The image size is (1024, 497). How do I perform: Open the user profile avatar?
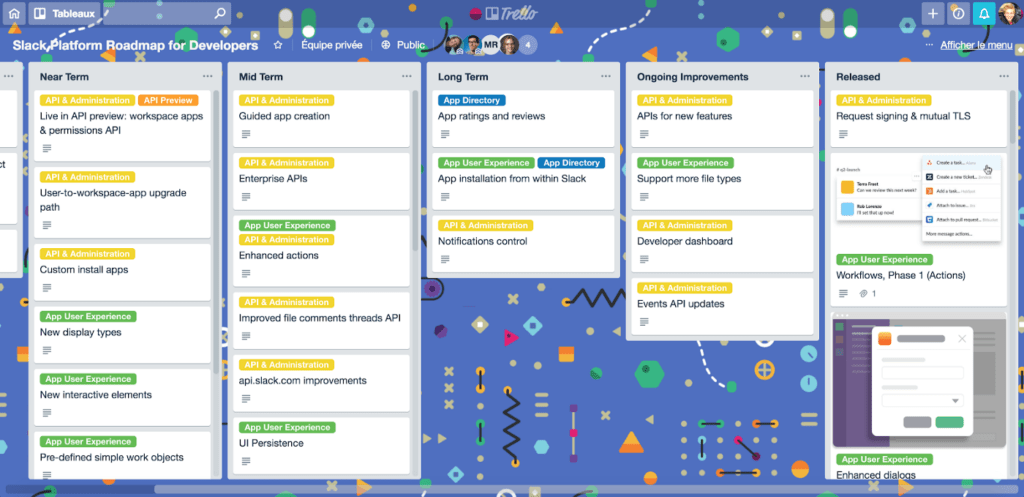(1010, 13)
